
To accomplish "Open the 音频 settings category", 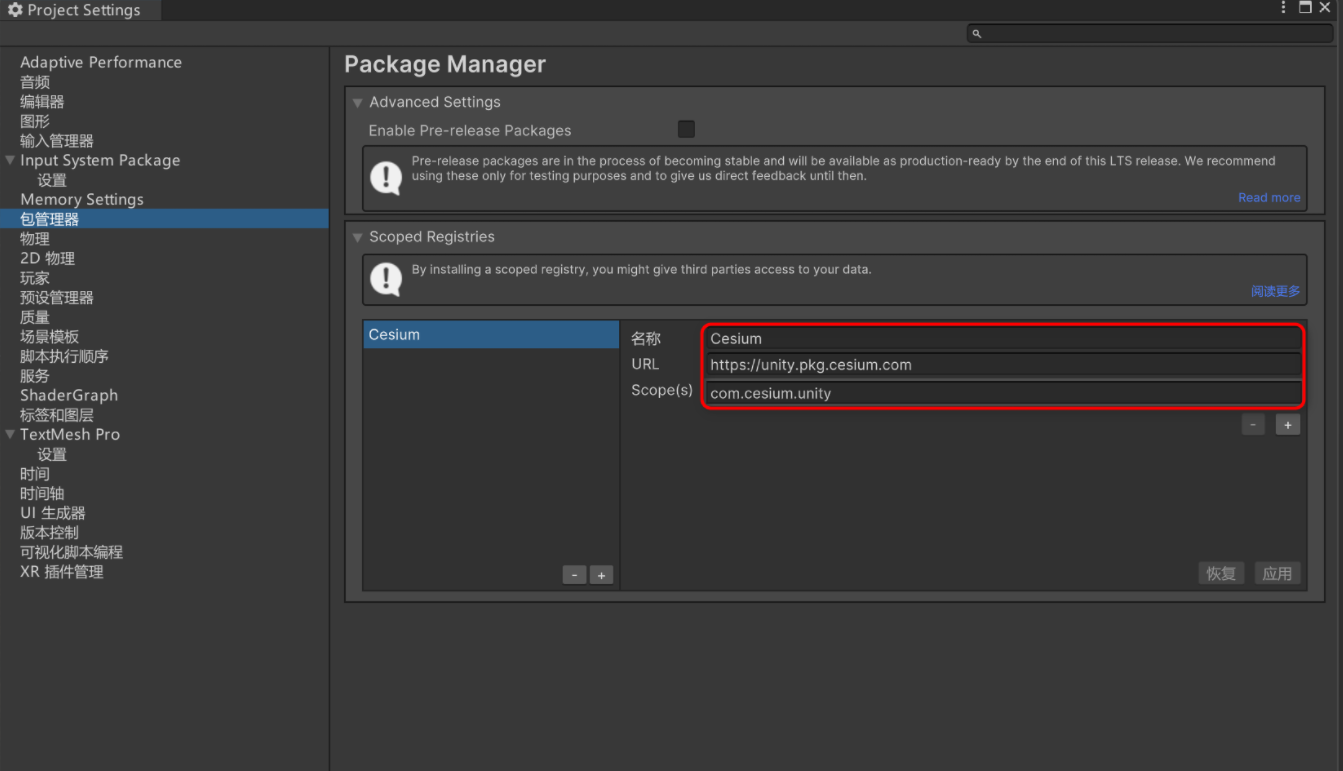I will 35,82.
